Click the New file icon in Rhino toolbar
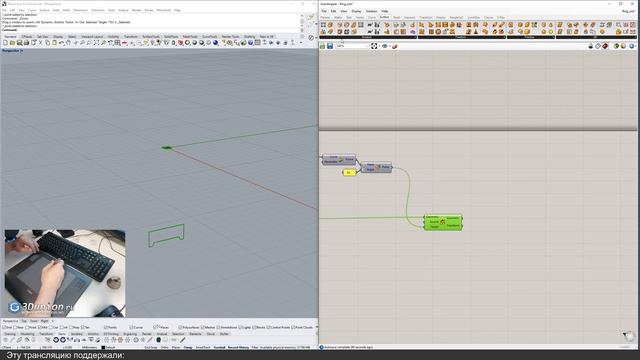Image resolution: width=640 pixels, height=360 pixels. coord(6,42)
